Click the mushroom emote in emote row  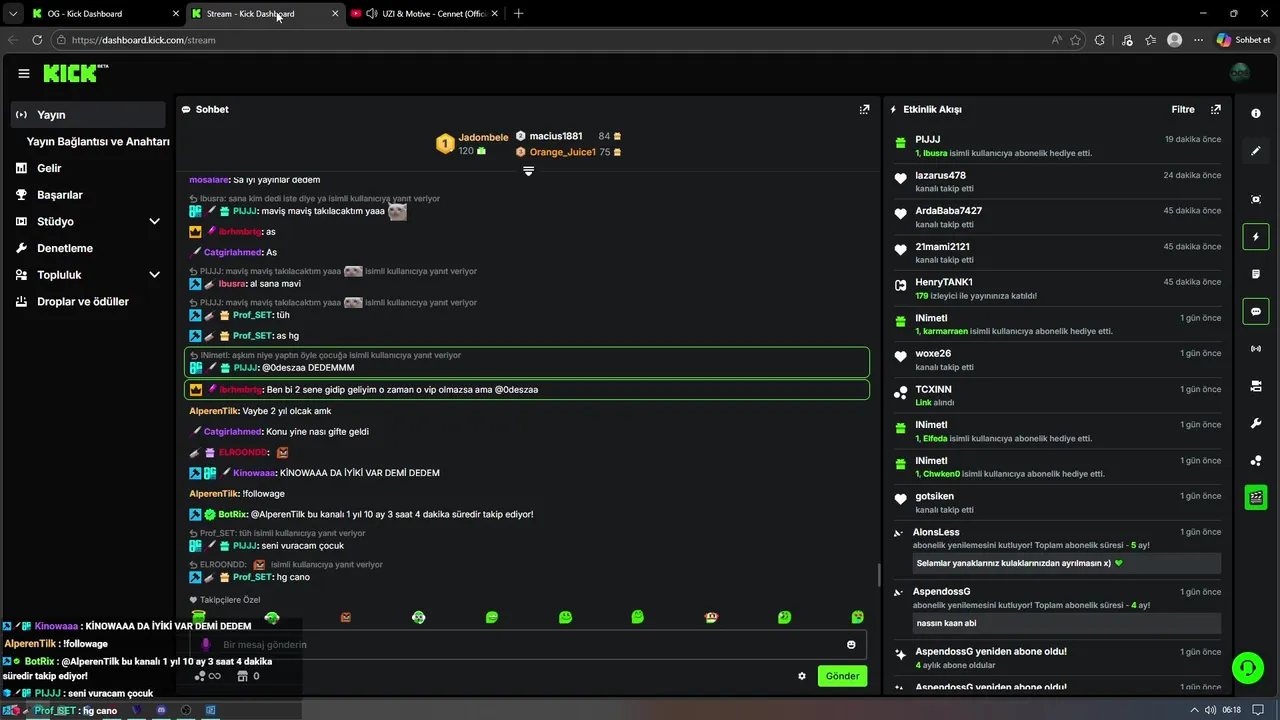(711, 617)
